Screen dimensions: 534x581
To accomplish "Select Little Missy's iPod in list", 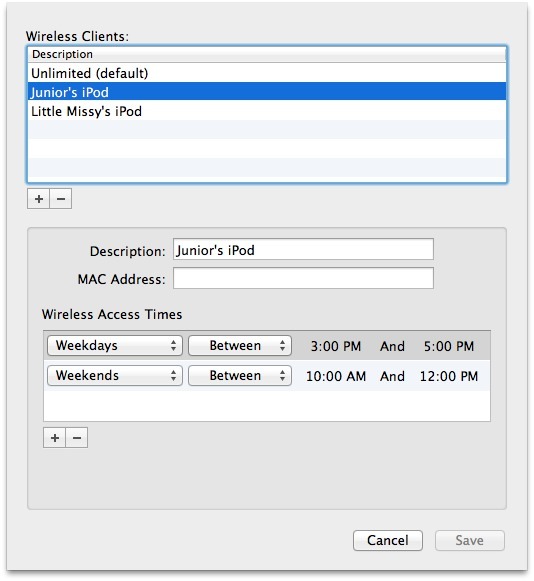I will (x=267, y=111).
